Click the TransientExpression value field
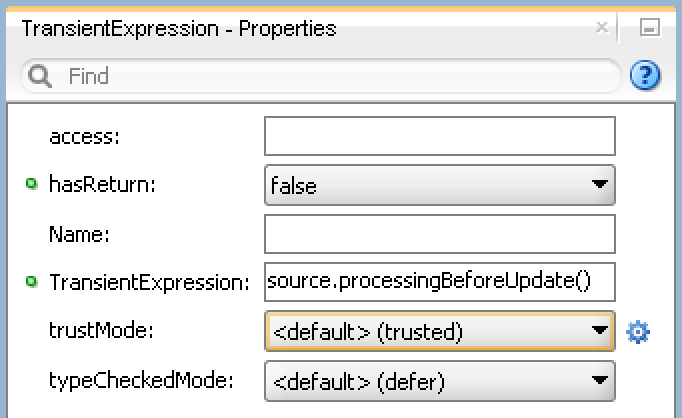Viewport: 682px width, 418px height. point(440,282)
